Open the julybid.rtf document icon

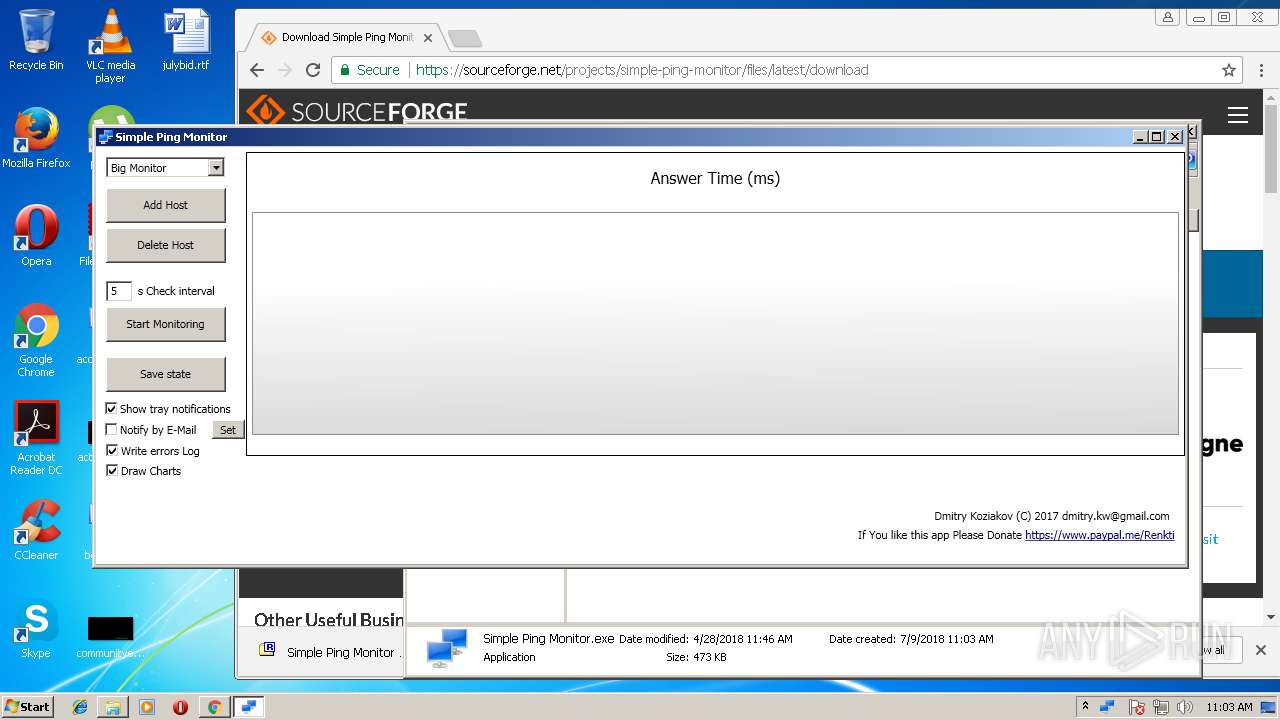[x=186, y=40]
